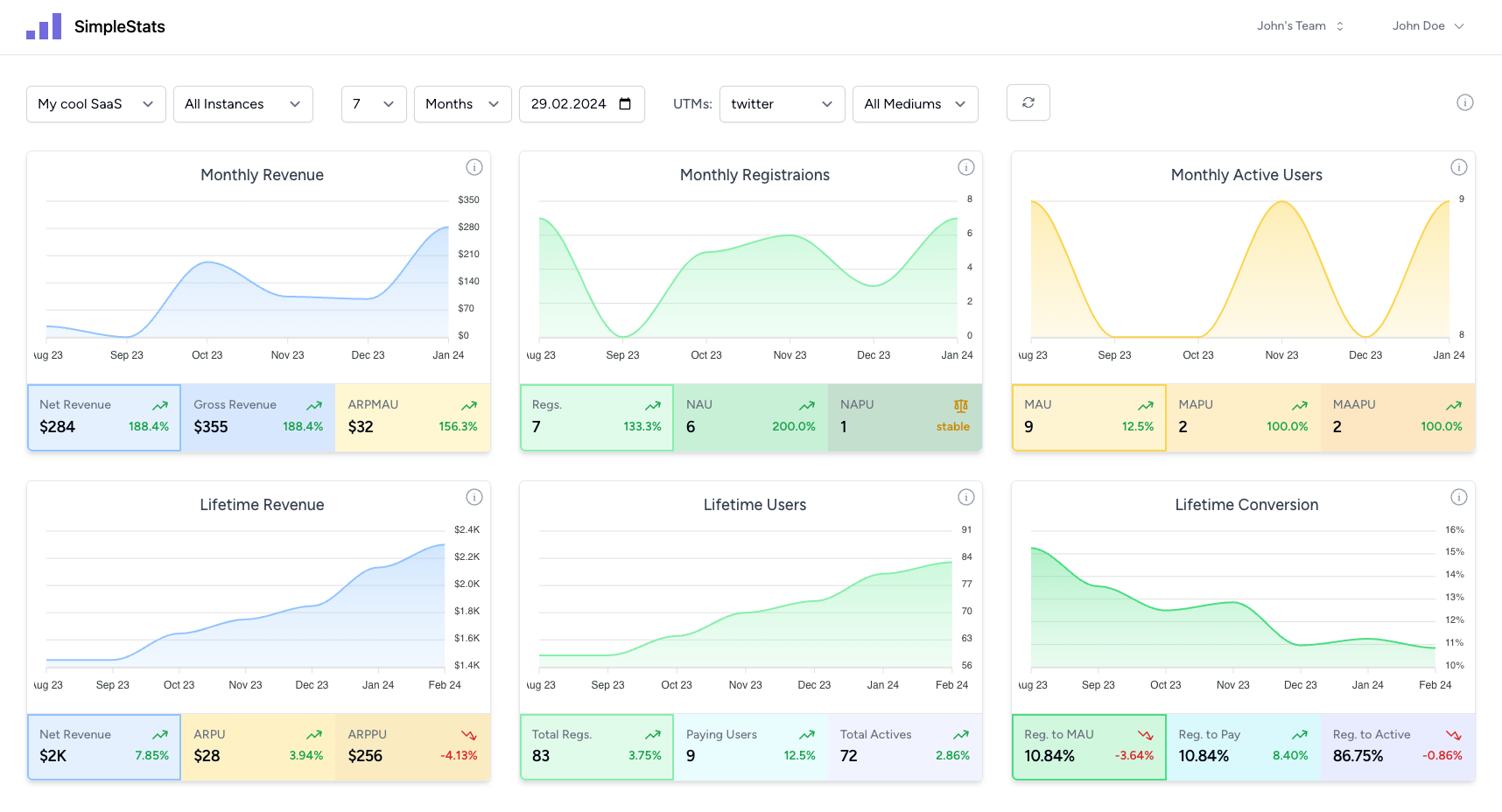Open the dashboard info icon beside filters
The image size is (1502, 812).
click(1464, 102)
